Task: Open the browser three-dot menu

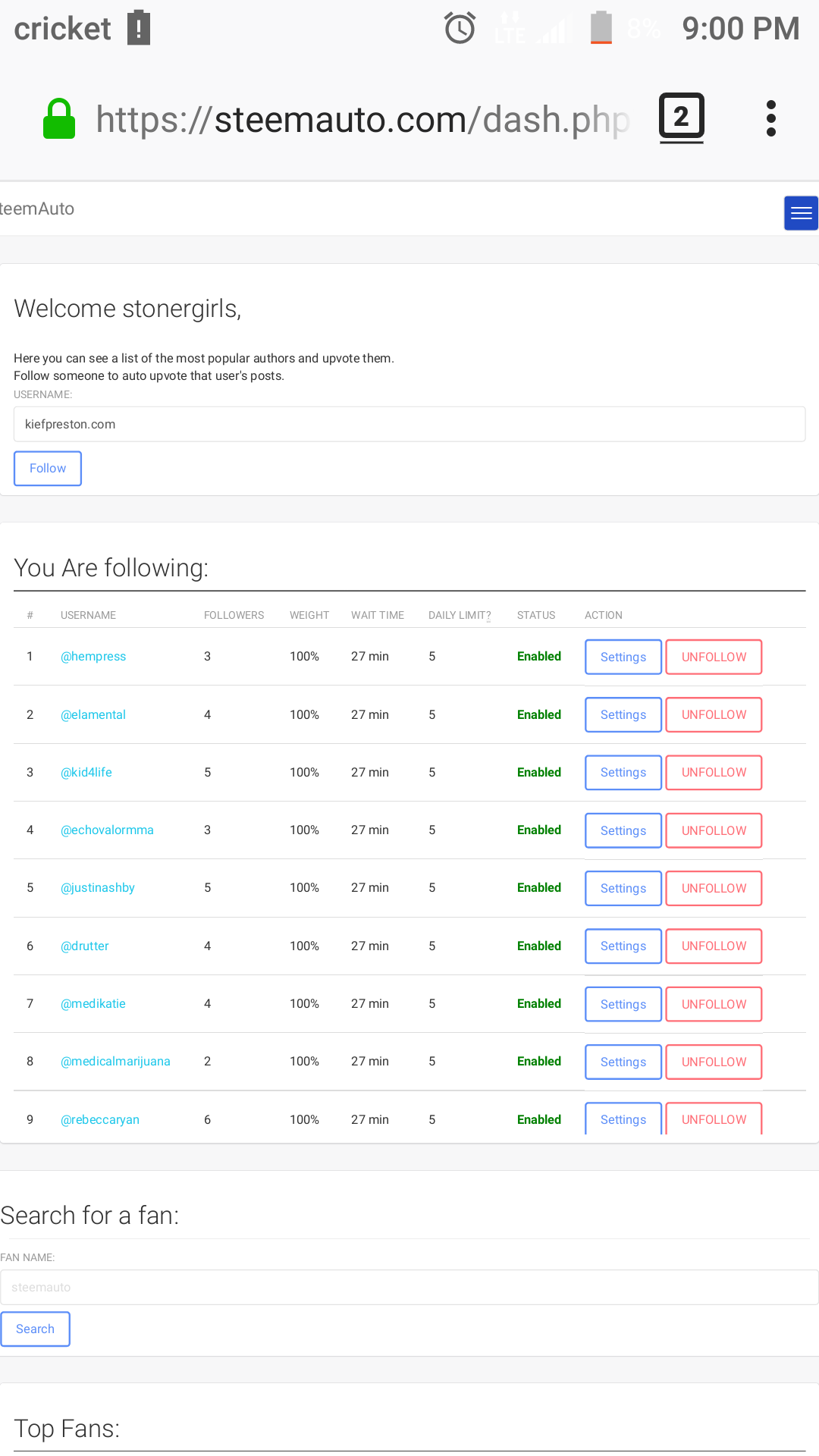Action: pyautogui.click(x=770, y=118)
